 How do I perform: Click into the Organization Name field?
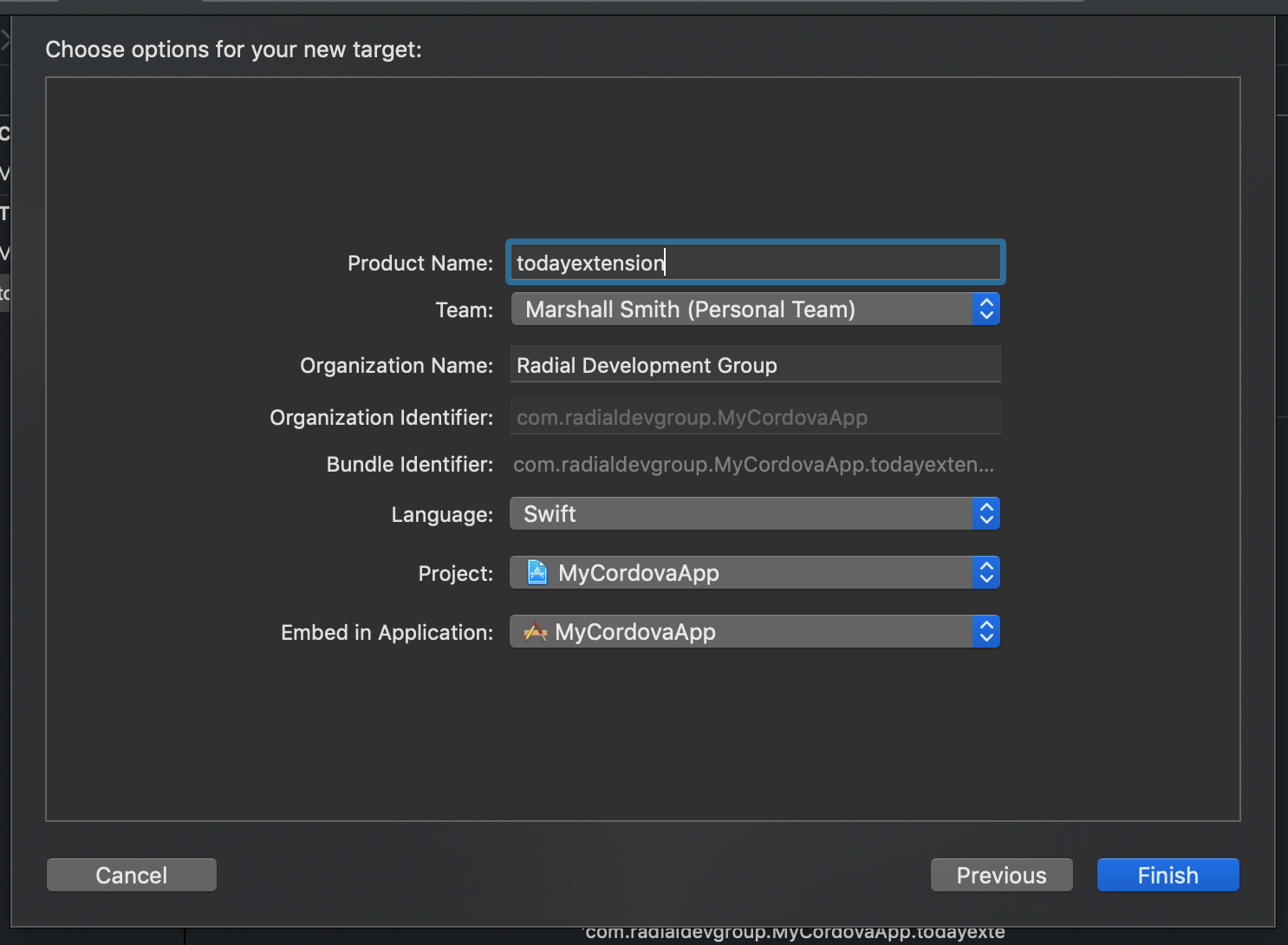754,365
